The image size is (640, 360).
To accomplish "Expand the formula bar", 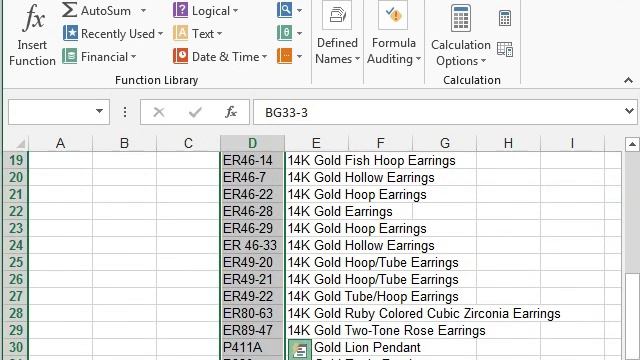I will point(629,111).
